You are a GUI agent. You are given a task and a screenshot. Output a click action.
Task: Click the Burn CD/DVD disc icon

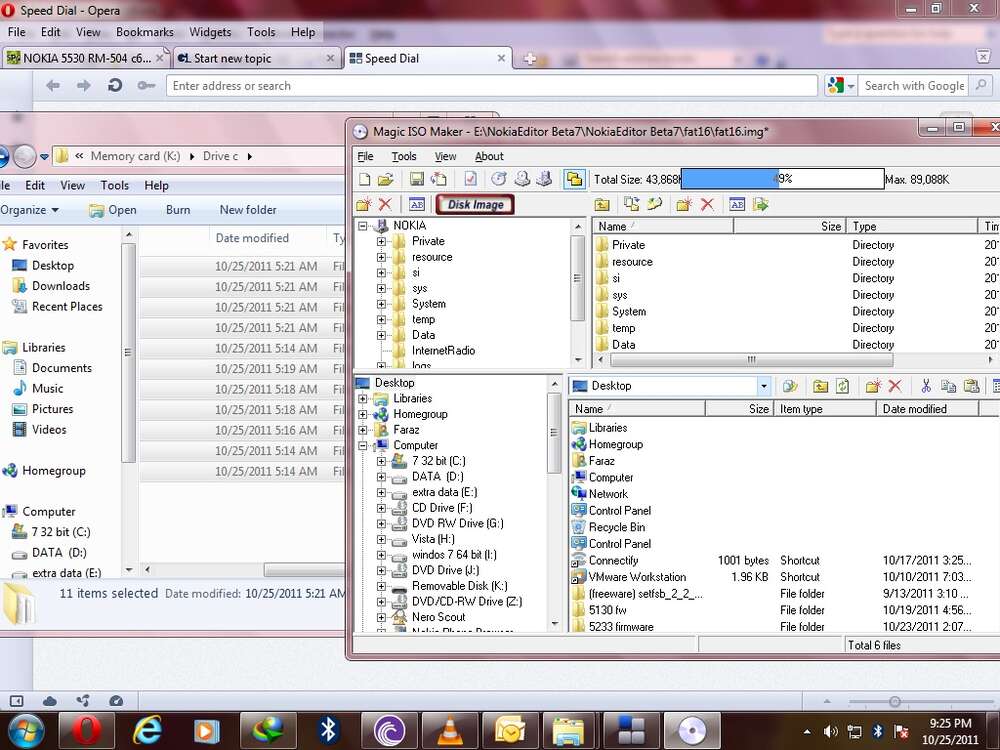pyautogui.click(x=499, y=179)
